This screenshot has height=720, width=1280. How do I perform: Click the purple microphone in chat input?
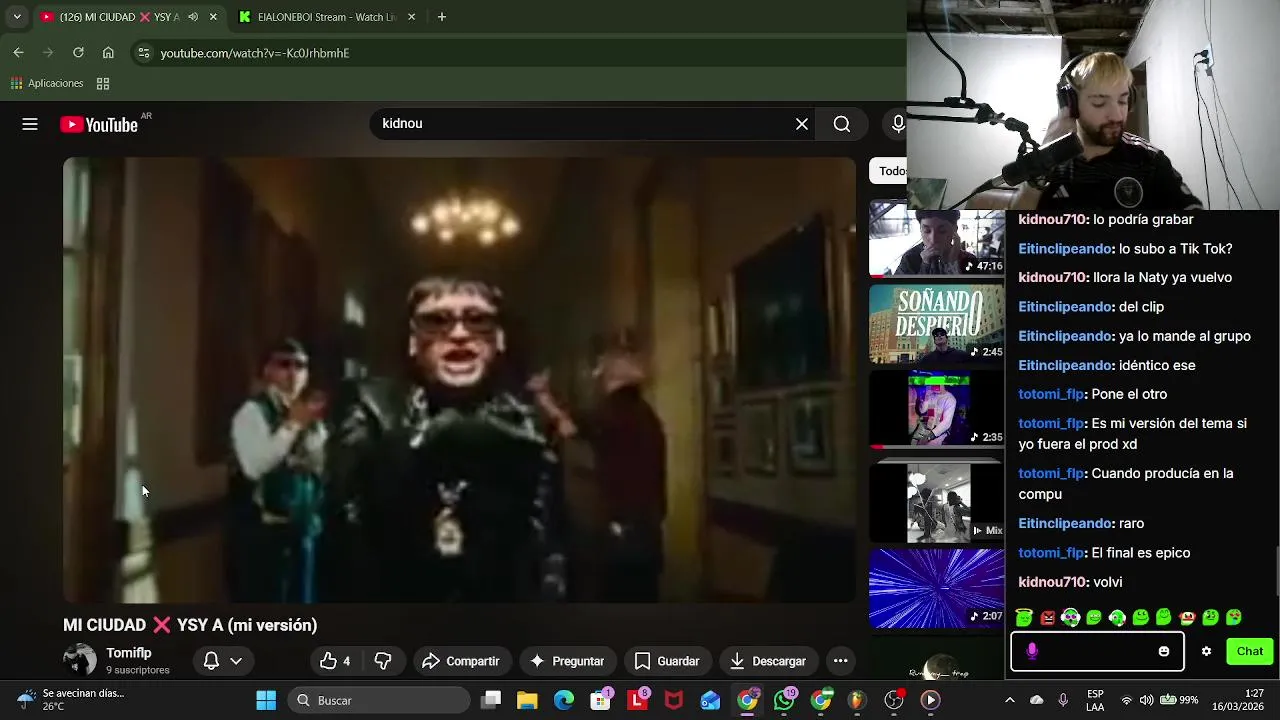point(1032,651)
